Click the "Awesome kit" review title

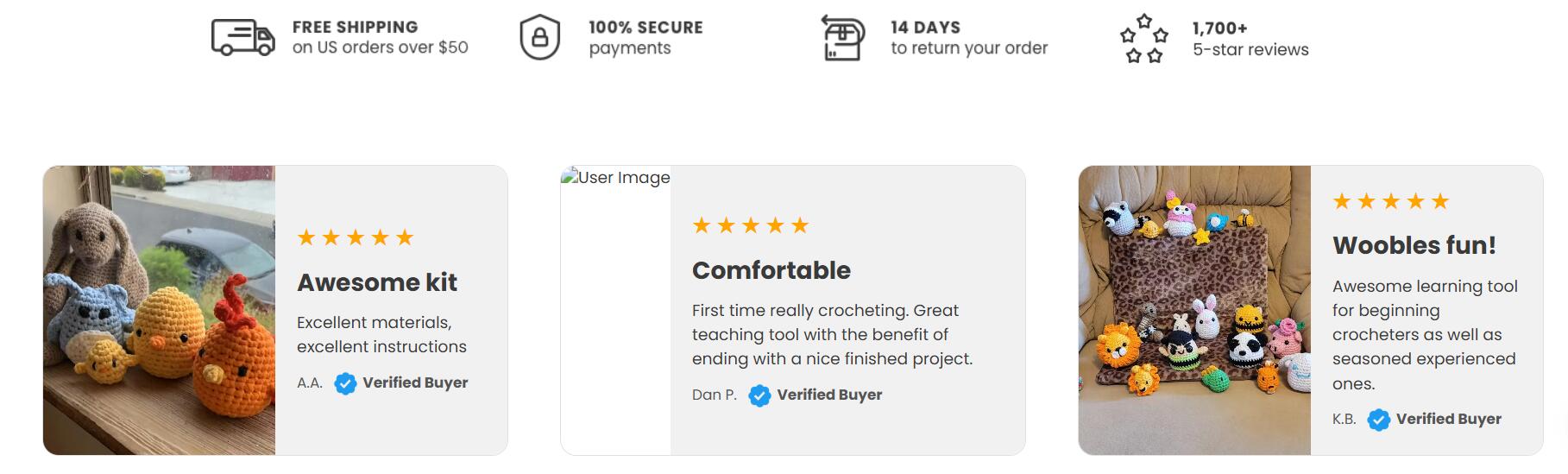click(377, 282)
